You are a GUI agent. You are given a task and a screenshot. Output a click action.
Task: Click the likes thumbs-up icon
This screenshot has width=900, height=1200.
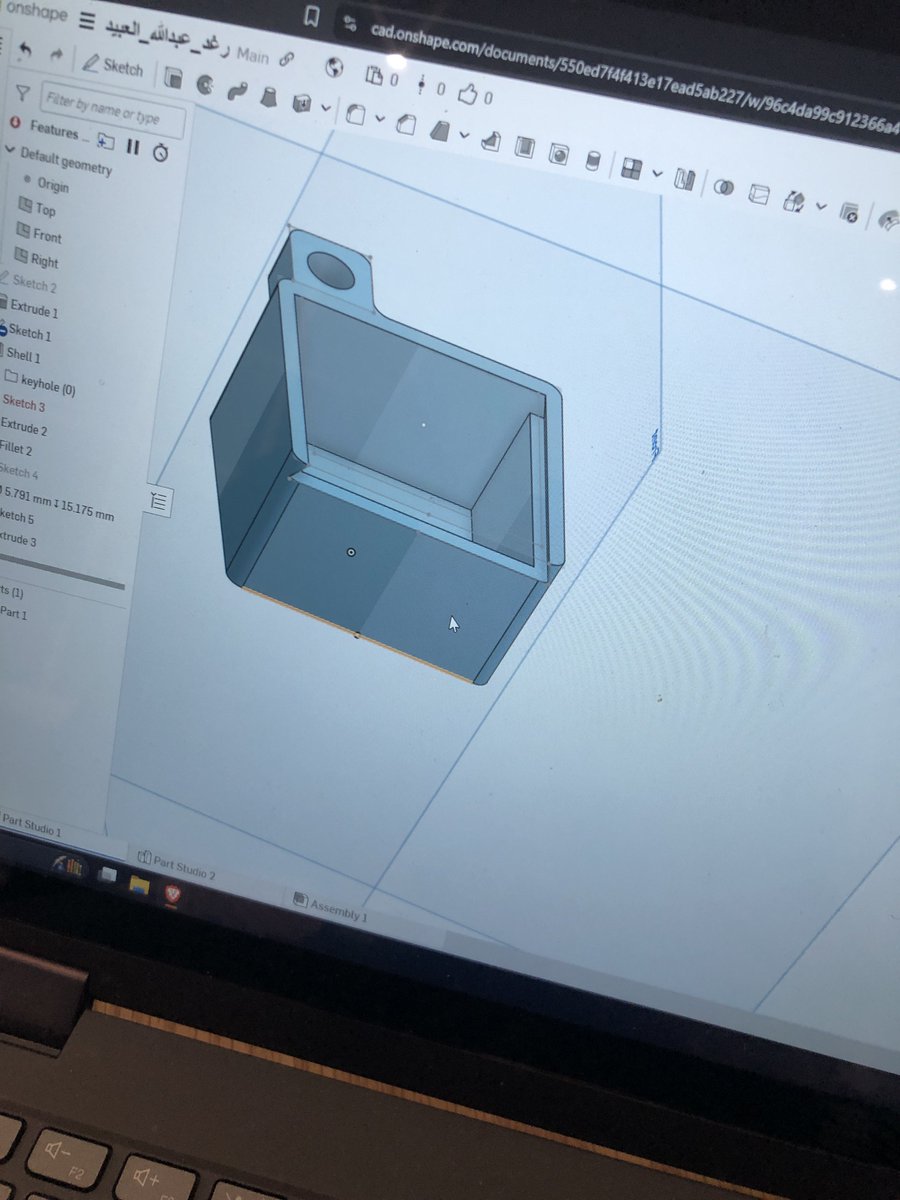click(469, 94)
